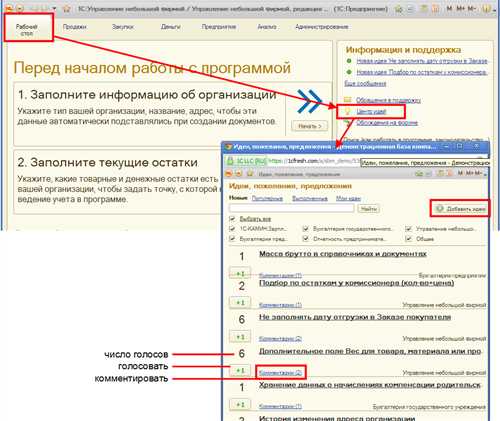Screen dimensions: 500x421
Task: Toggle the Бухгалтерия предприятия checkbox
Action: tap(232, 239)
